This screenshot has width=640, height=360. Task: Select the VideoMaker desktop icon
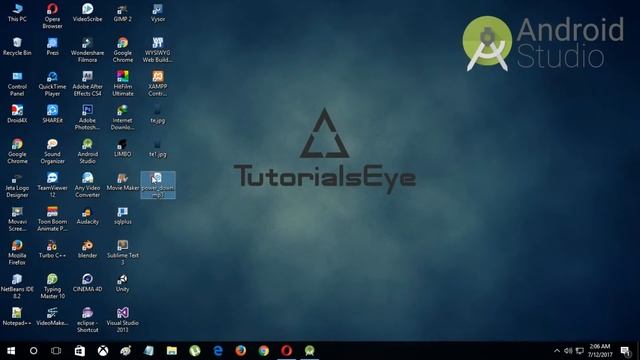click(52, 317)
